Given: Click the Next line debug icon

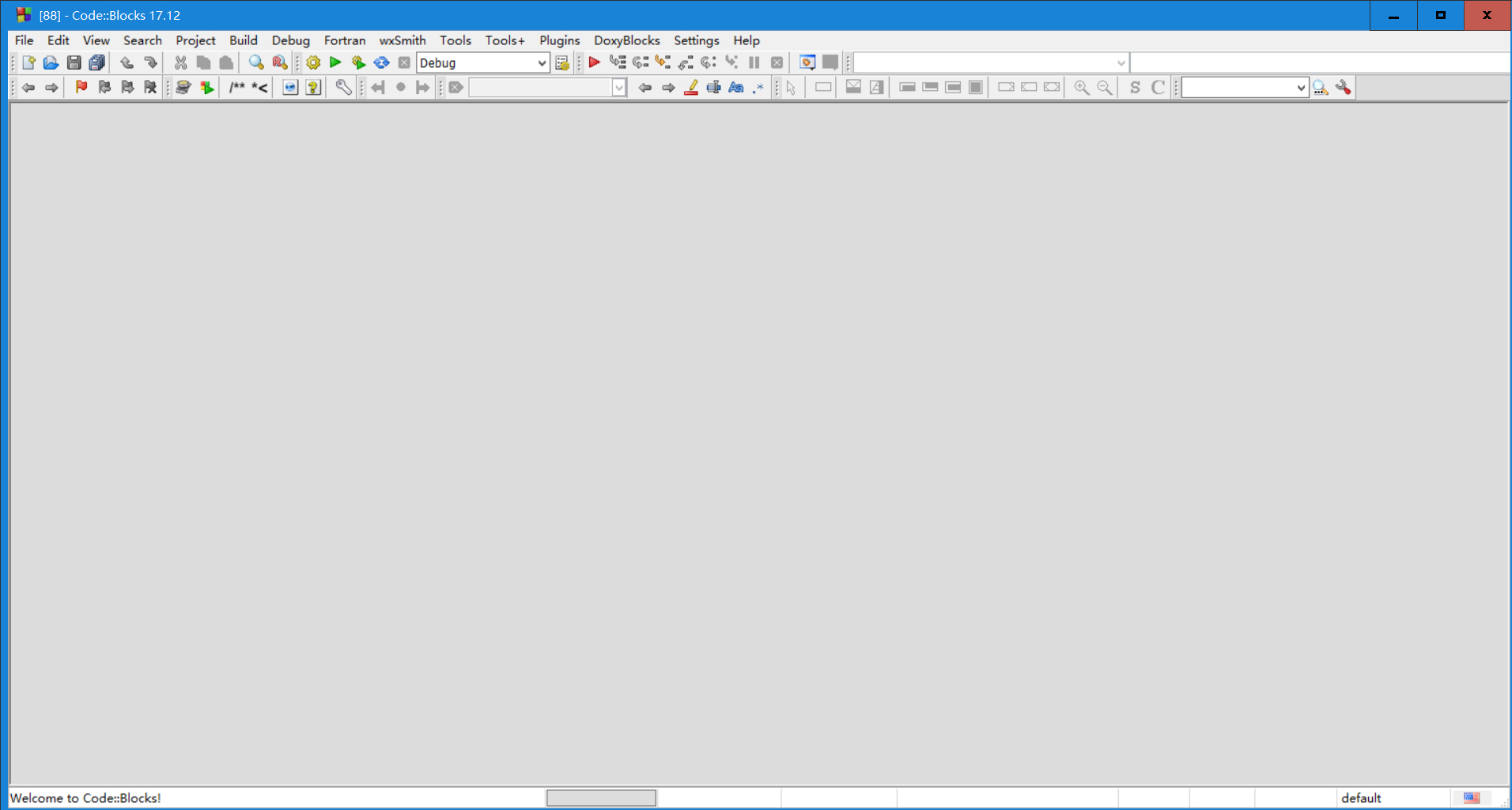Looking at the screenshot, I should (x=641, y=62).
